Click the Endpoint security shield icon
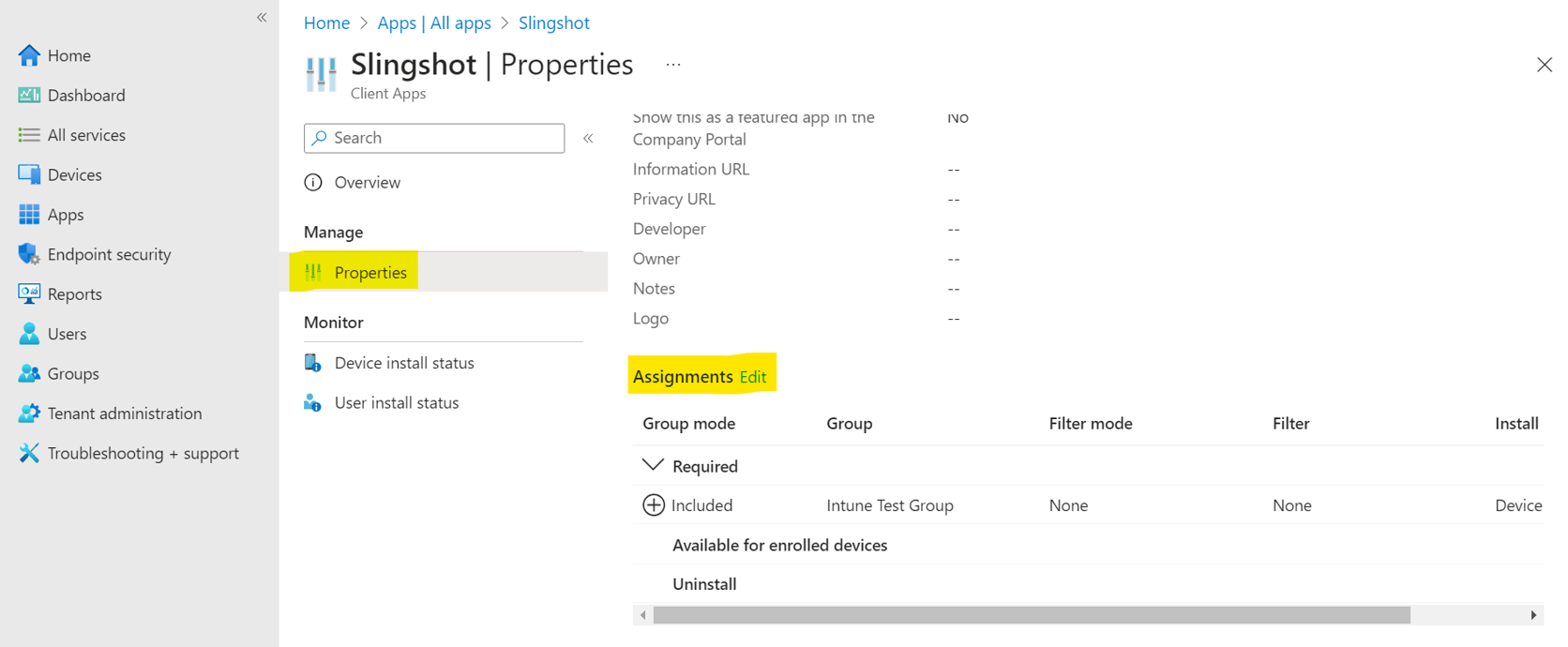 click(x=29, y=254)
